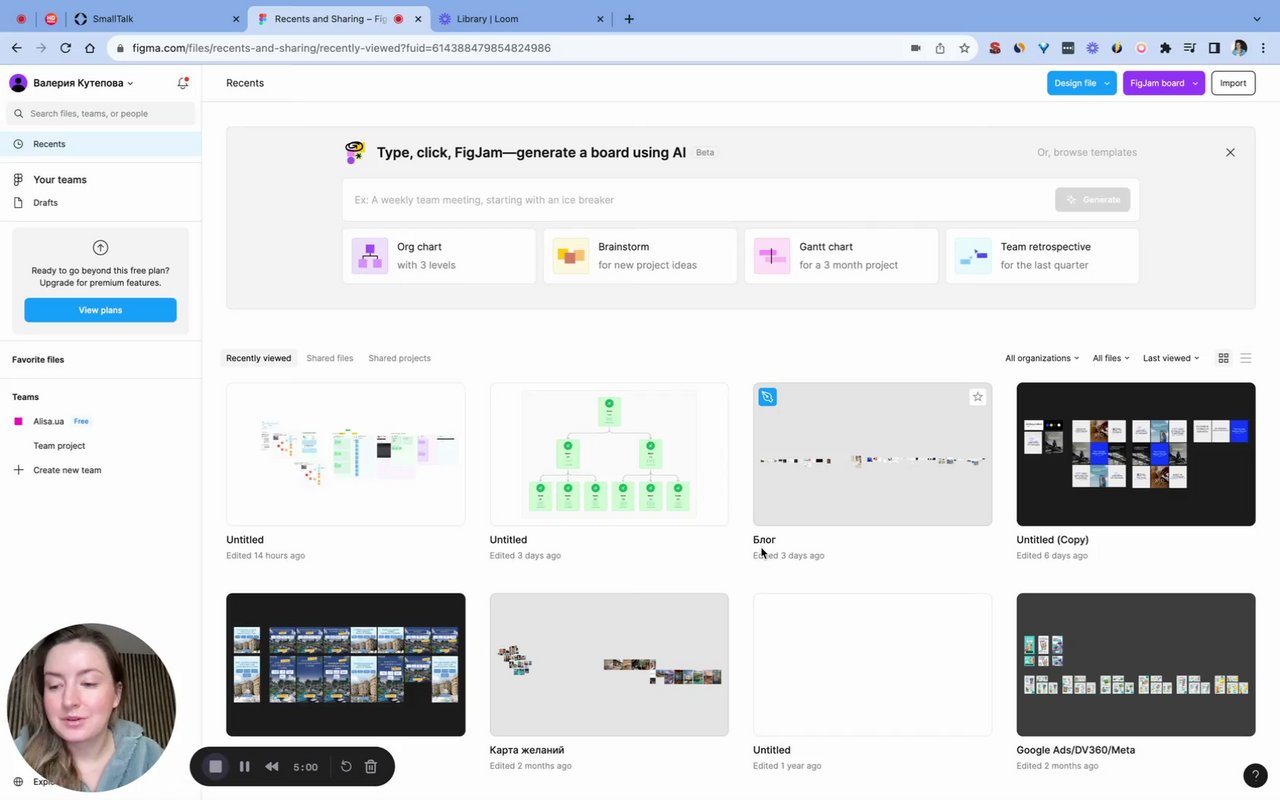The height and width of the screenshot is (800, 1280).
Task: Click the camera icon in address bar
Action: pos(916,48)
